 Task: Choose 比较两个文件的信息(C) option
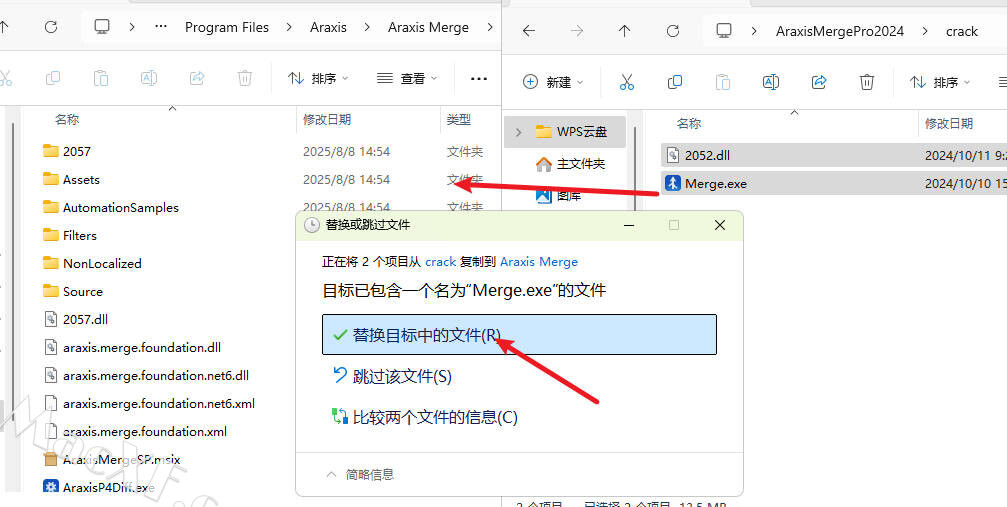point(424,417)
